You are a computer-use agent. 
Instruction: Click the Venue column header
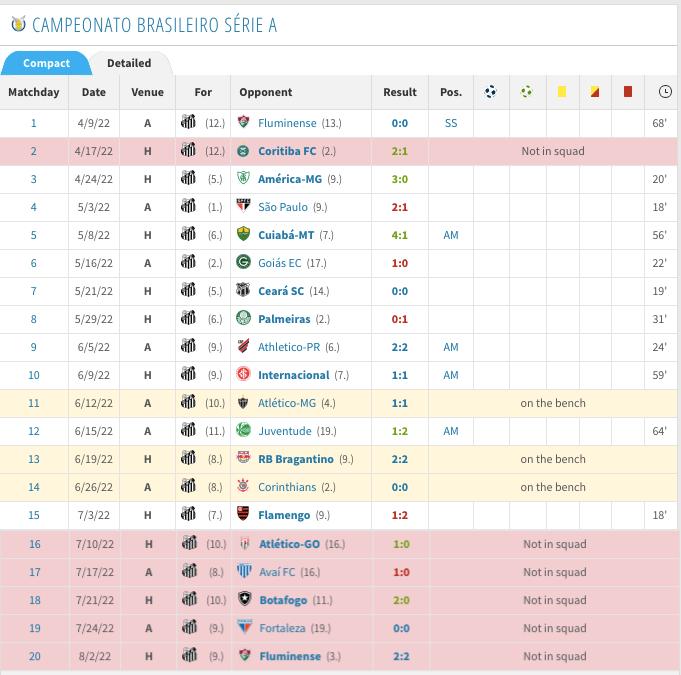[147, 92]
